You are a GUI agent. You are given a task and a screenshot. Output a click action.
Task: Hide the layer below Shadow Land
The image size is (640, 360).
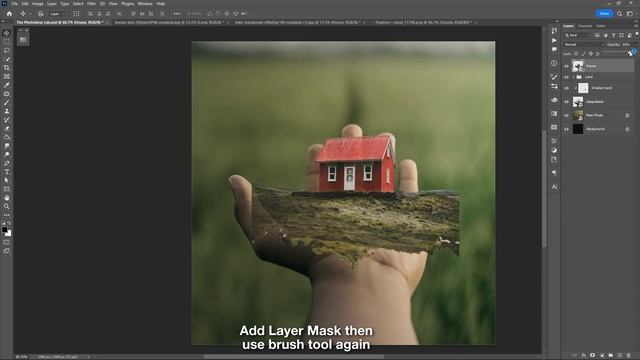tap(566, 102)
